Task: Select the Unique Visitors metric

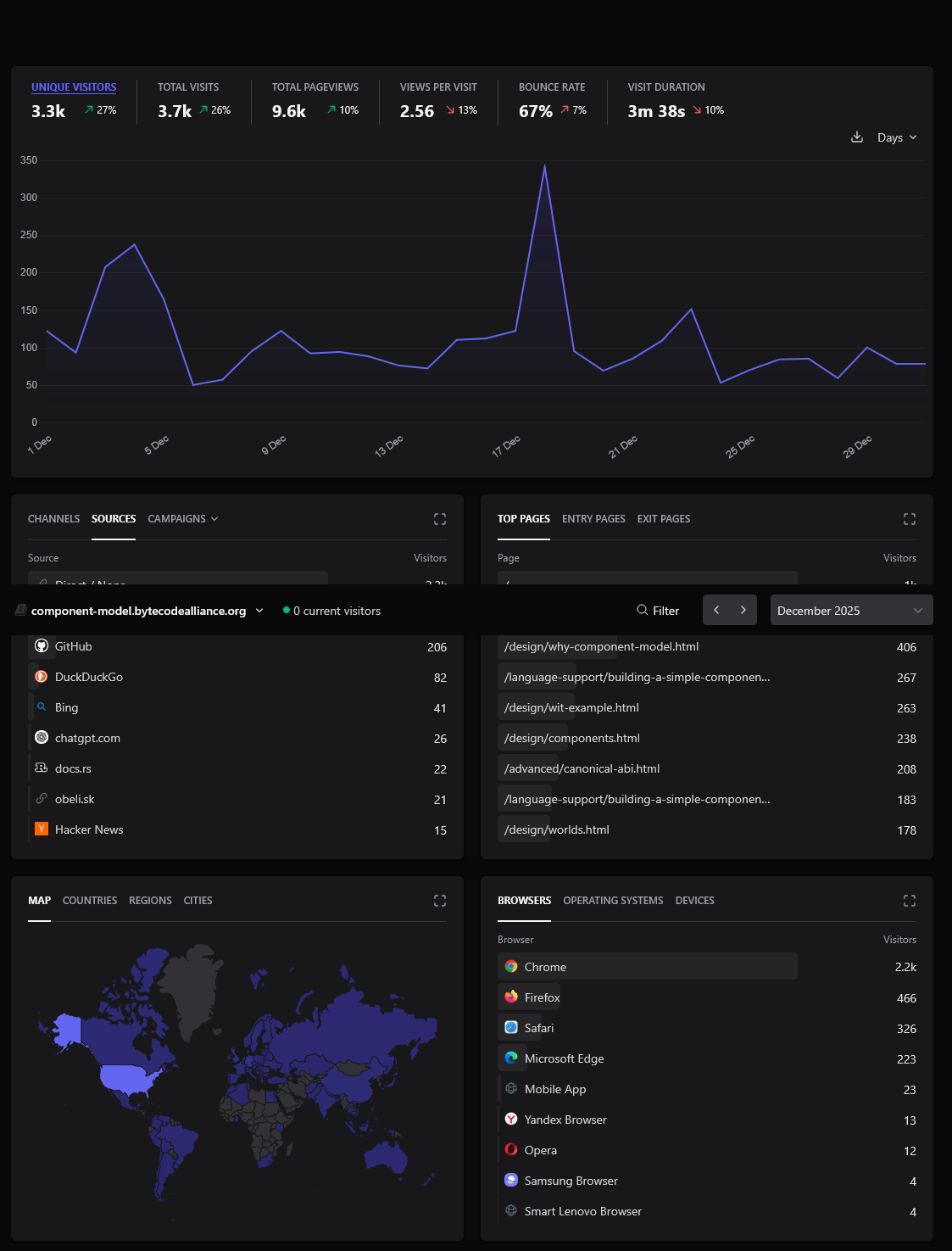Action: tap(74, 87)
